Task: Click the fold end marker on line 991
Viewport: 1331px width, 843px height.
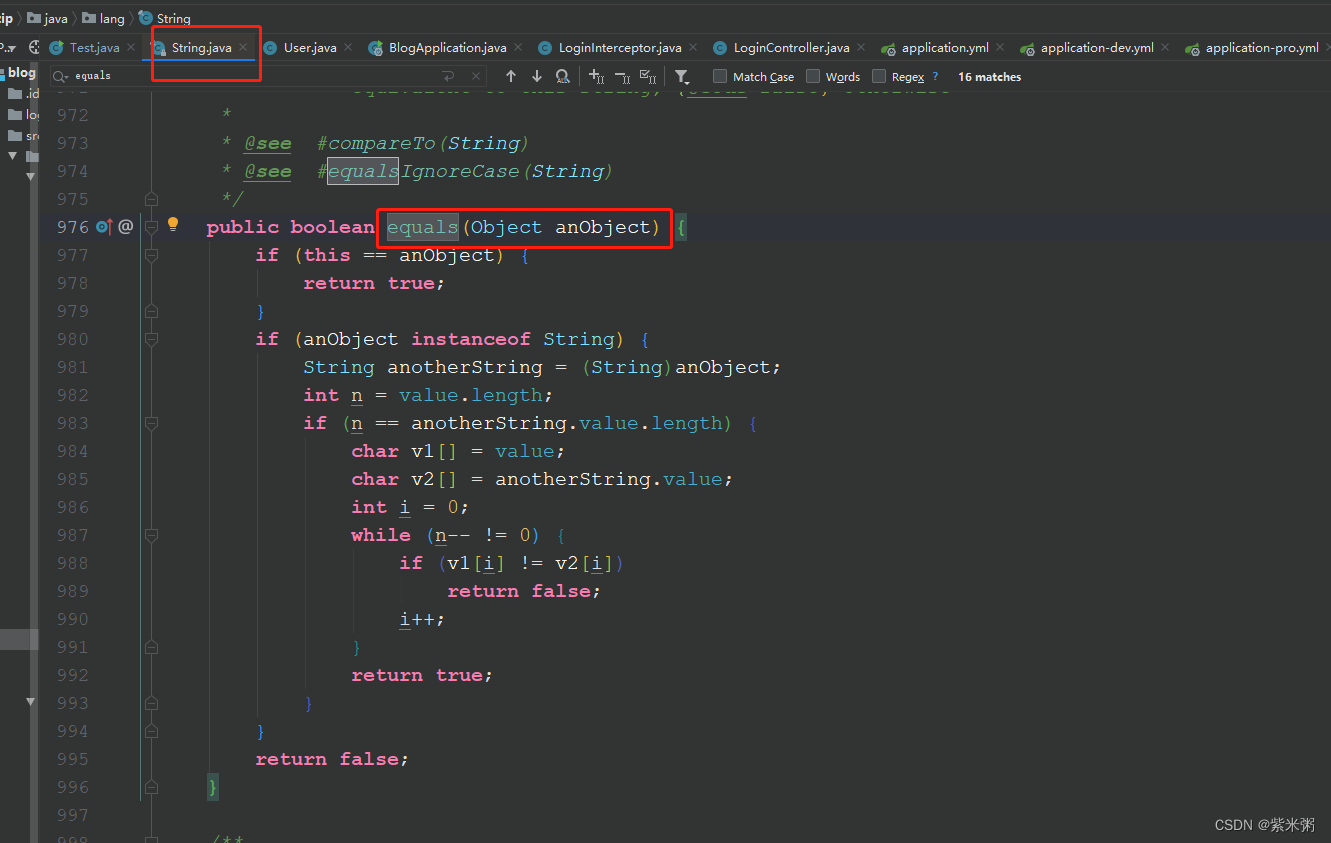Action: (151, 647)
